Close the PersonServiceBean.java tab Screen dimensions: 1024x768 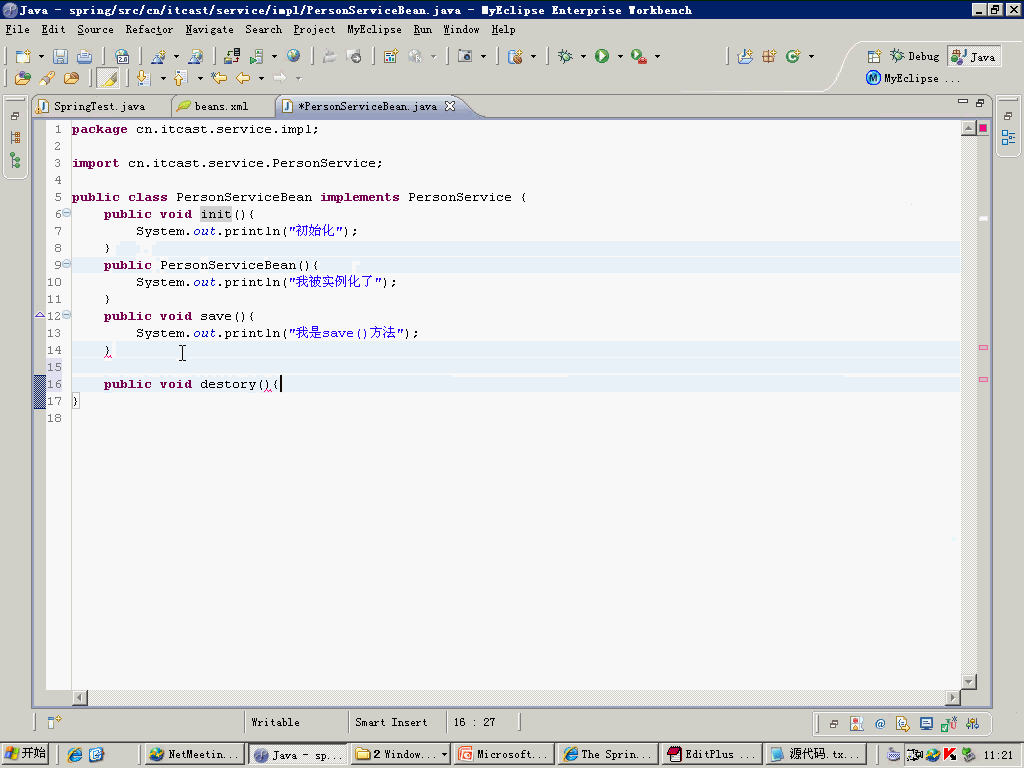click(449, 106)
